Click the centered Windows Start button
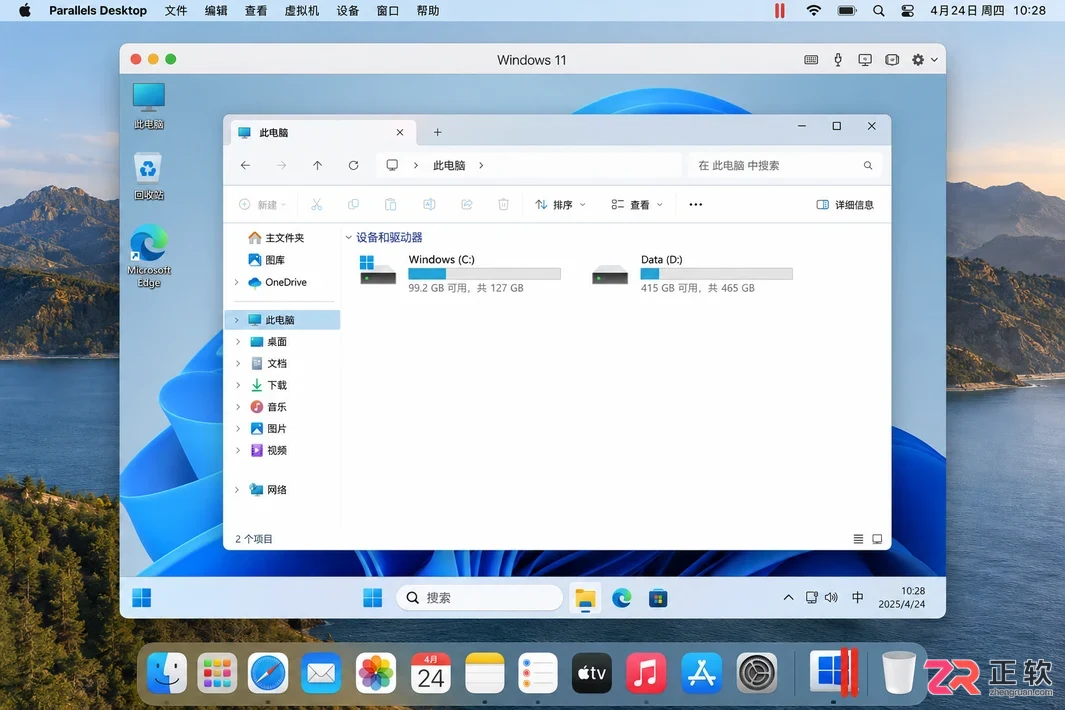 (x=372, y=598)
